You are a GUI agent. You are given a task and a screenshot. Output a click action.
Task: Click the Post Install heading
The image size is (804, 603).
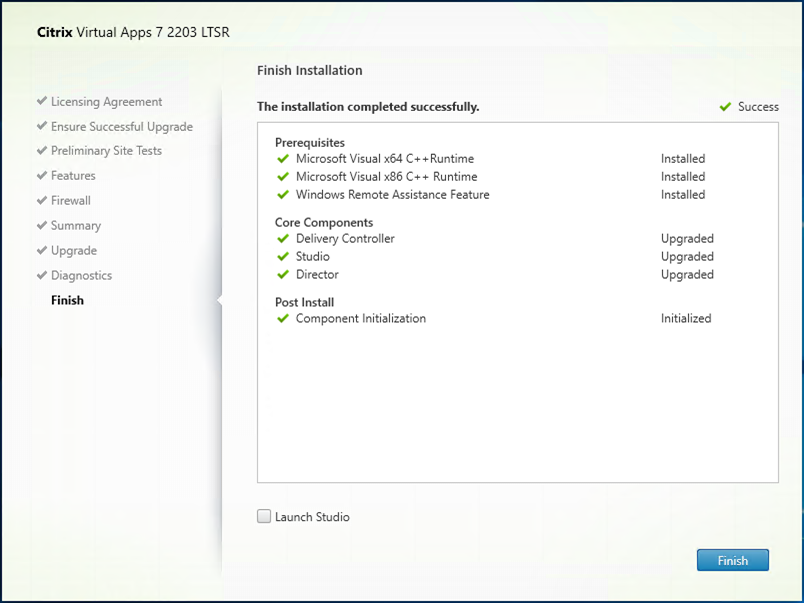(x=304, y=302)
